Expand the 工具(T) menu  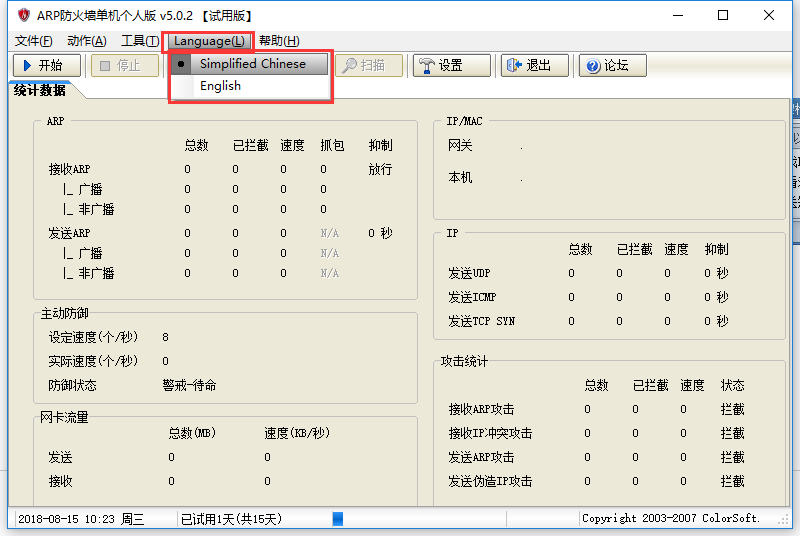click(x=139, y=41)
